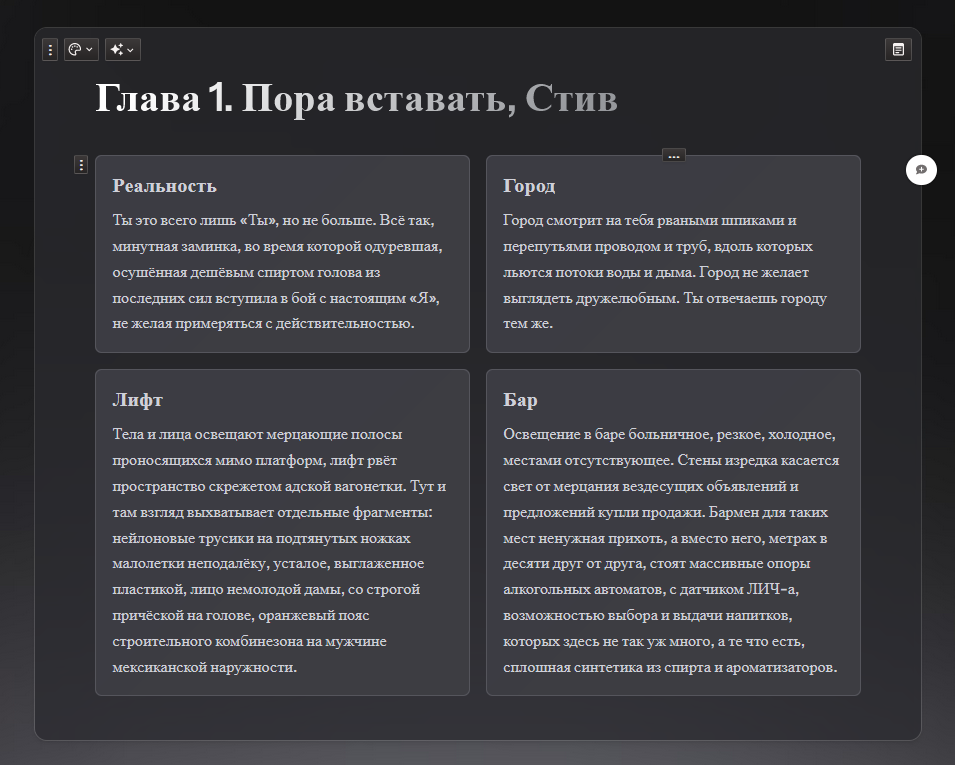Click the grid block handle beside Реальность
This screenshot has width=955, height=765.
[81, 165]
